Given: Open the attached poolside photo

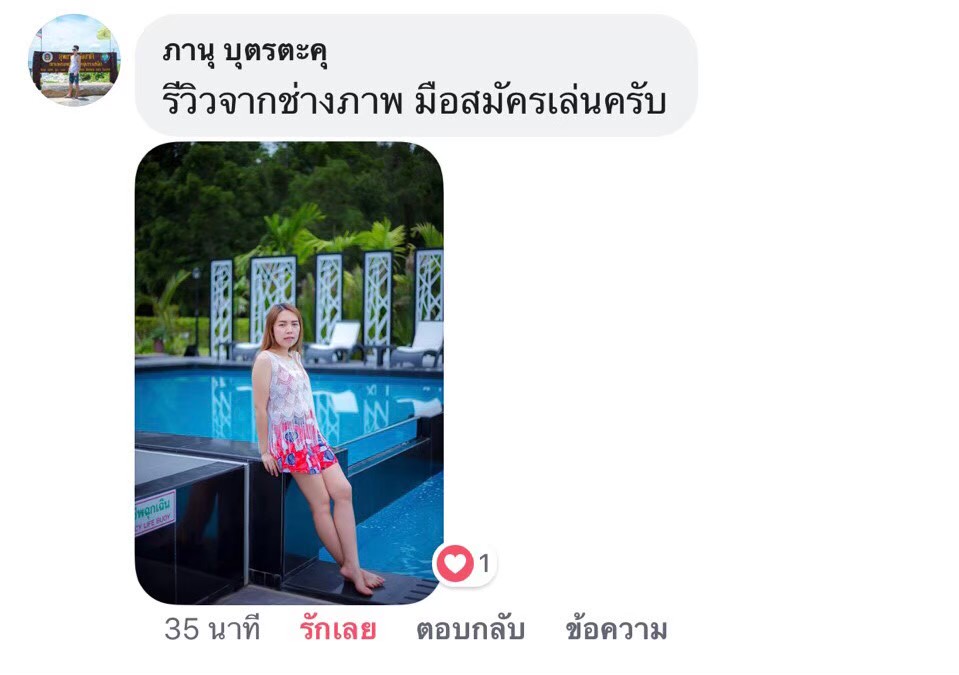Looking at the screenshot, I should click(x=289, y=373).
